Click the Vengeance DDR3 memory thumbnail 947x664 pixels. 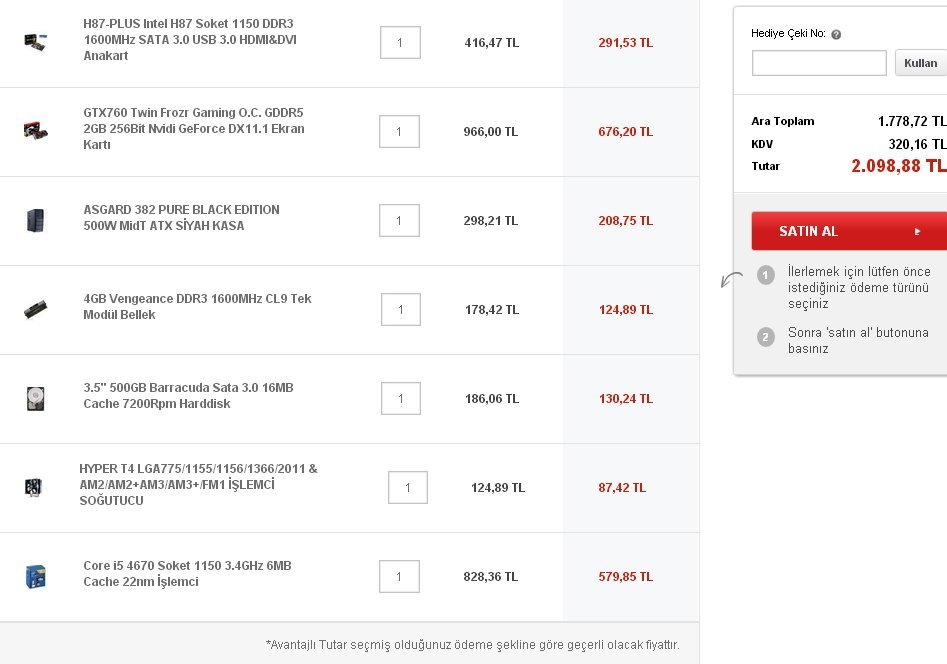35,309
